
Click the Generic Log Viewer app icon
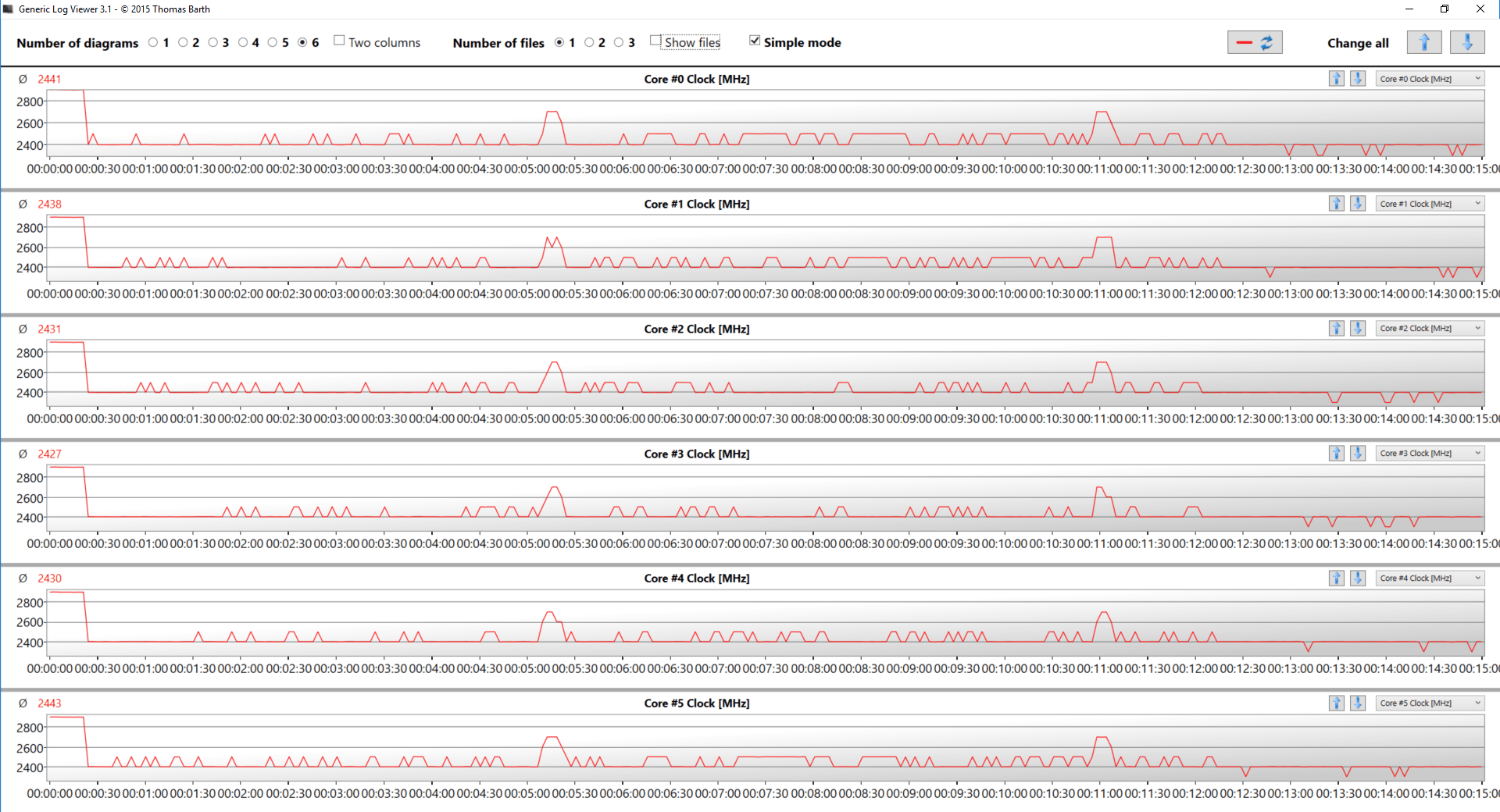tap(9, 9)
